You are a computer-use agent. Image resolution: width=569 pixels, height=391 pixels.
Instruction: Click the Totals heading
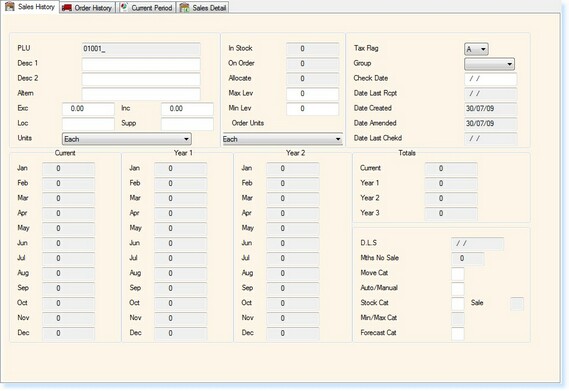point(407,153)
